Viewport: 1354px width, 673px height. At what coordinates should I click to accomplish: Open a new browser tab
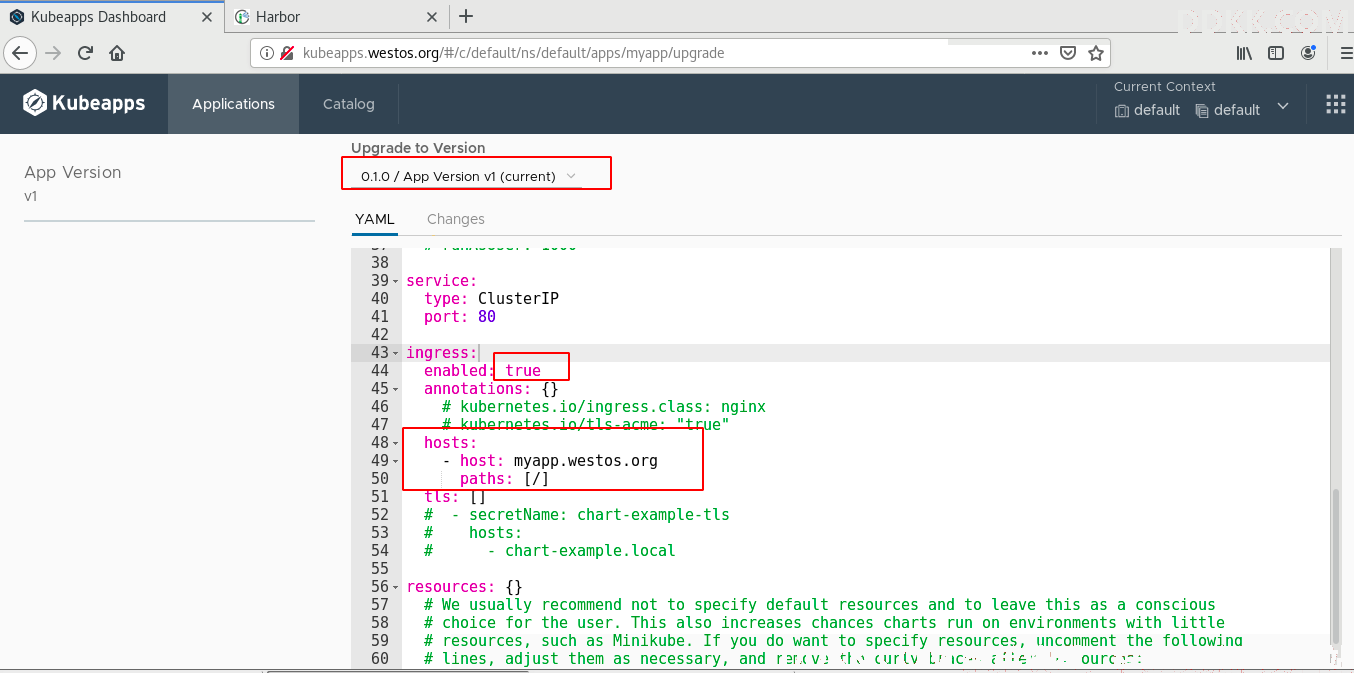[x=465, y=16]
